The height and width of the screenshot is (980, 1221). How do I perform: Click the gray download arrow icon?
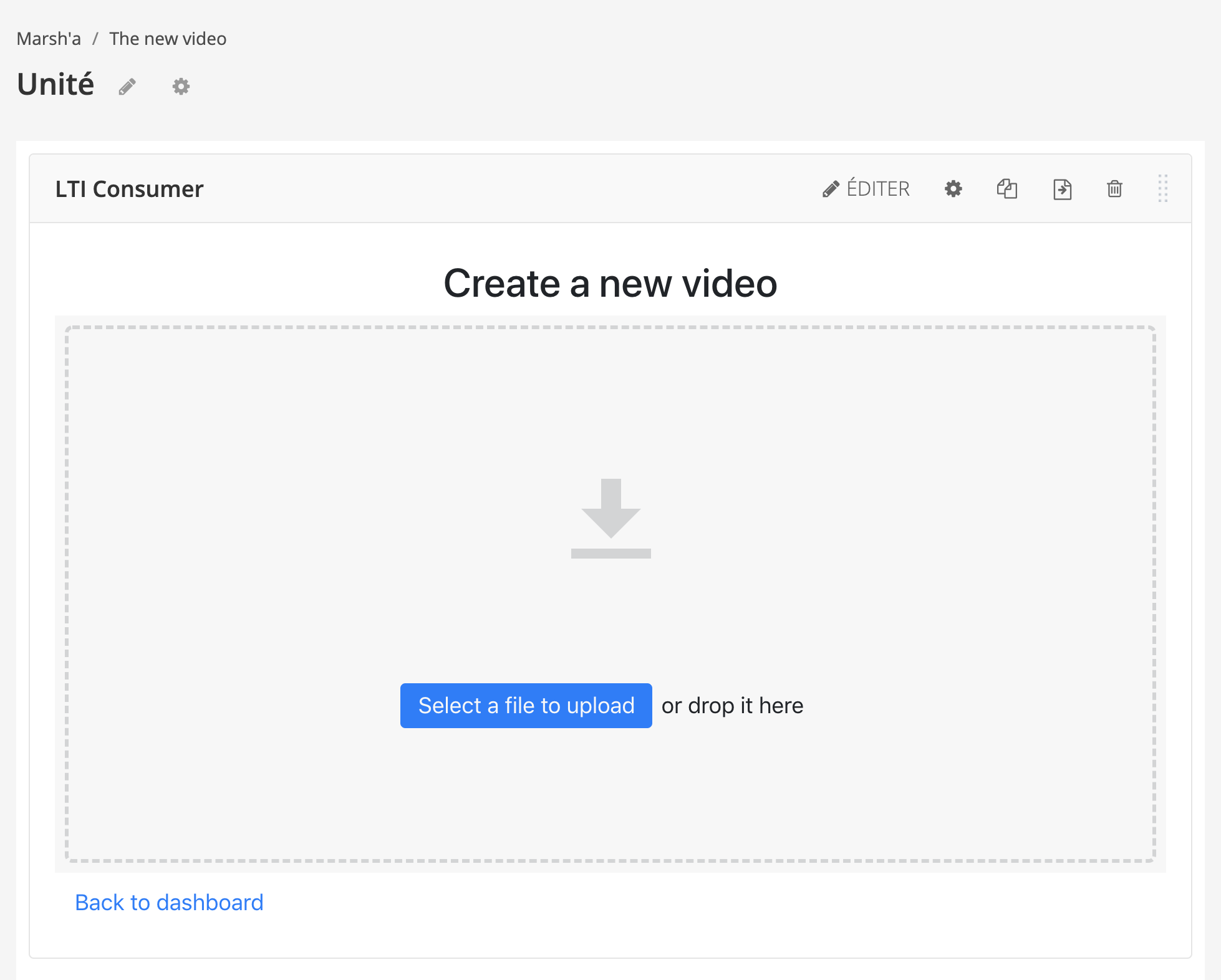(x=610, y=518)
